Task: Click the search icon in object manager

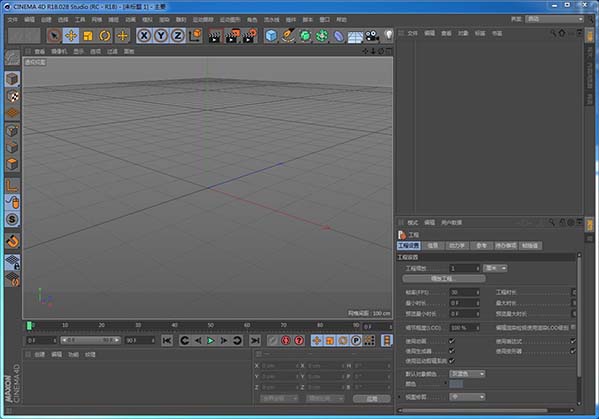Action: (553, 33)
